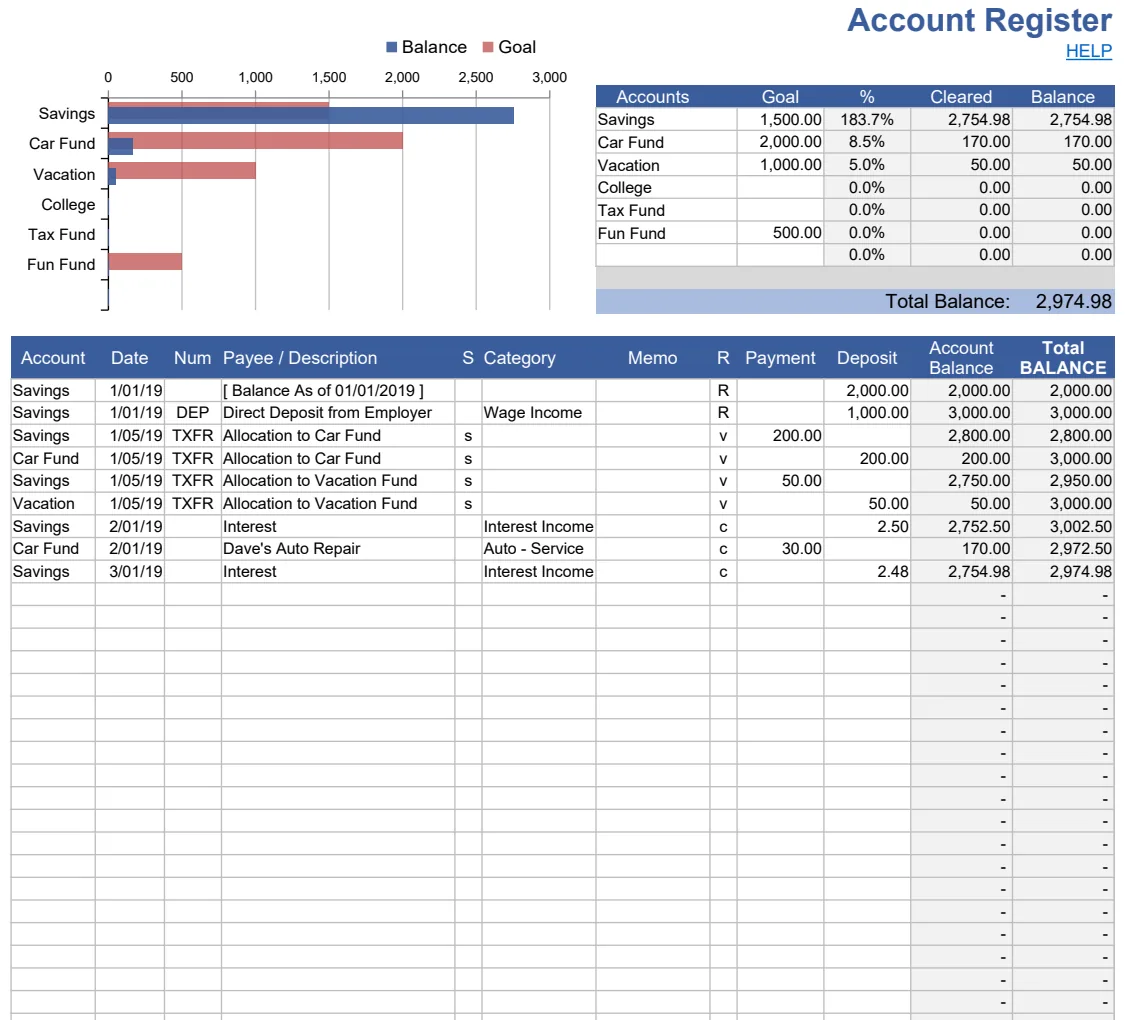Select Savings goal cell 1,500.00
The height and width of the screenshot is (1020, 1125).
(781, 120)
